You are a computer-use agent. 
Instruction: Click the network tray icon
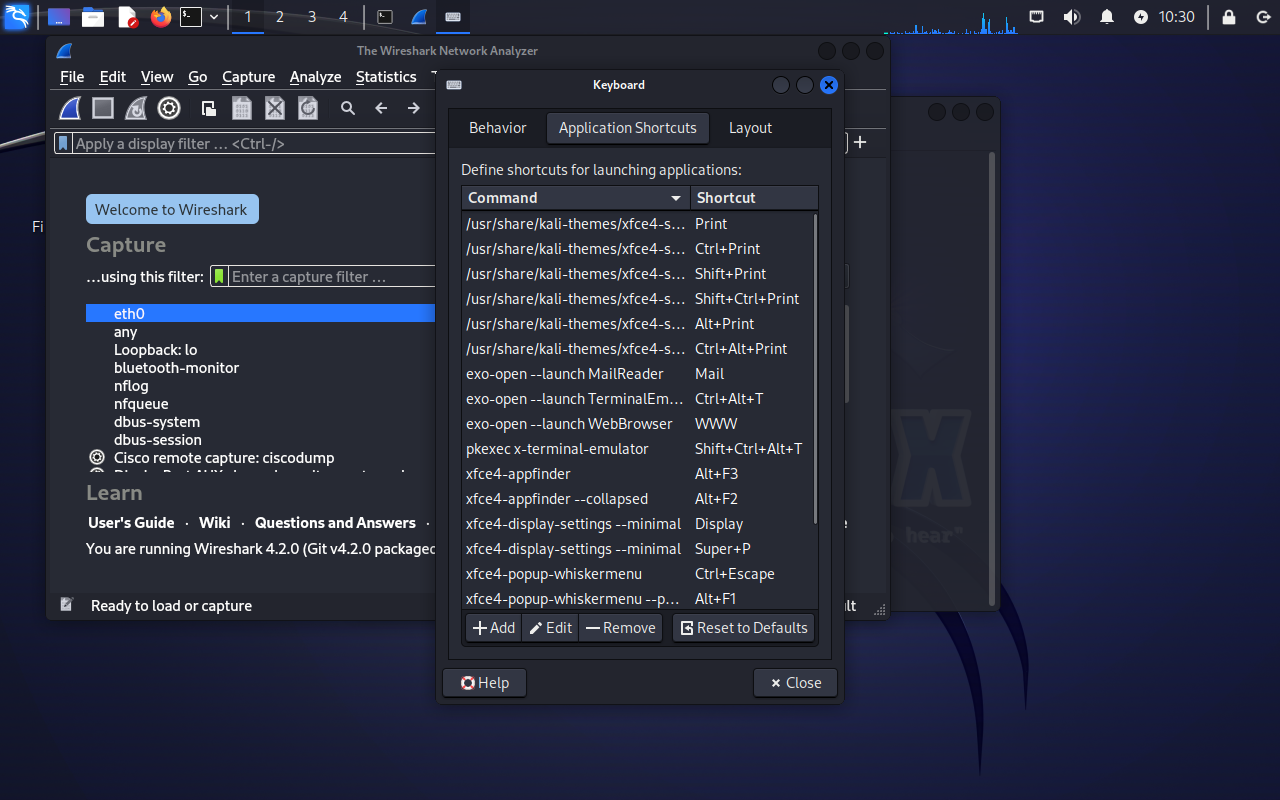tap(1037, 17)
